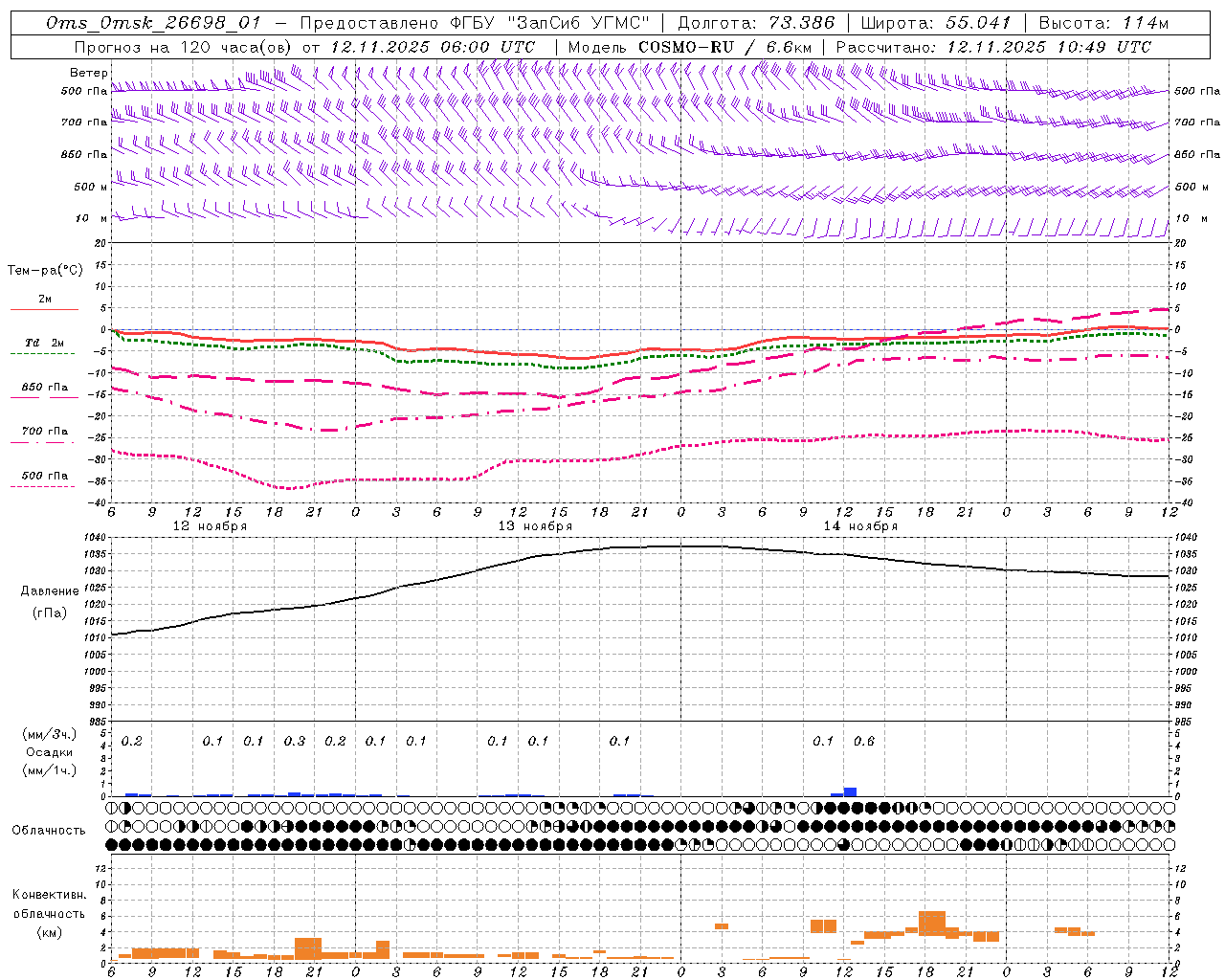1225x980 pixels.
Task: Click the Долгота: 73.386 value
Action: [755, 23]
